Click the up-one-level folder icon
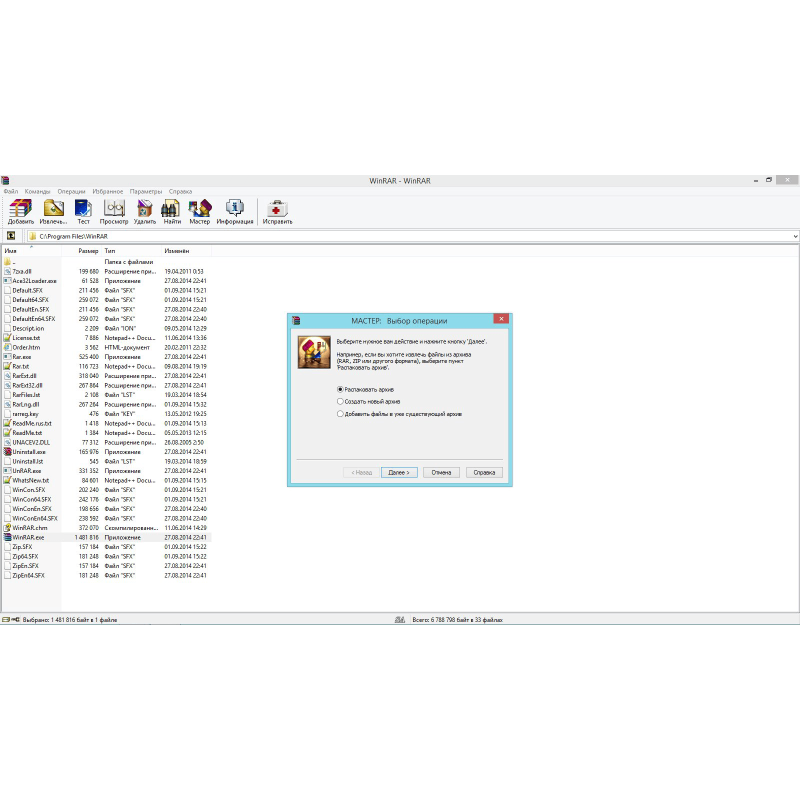The height and width of the screenshot is (800, 800). 9,235
